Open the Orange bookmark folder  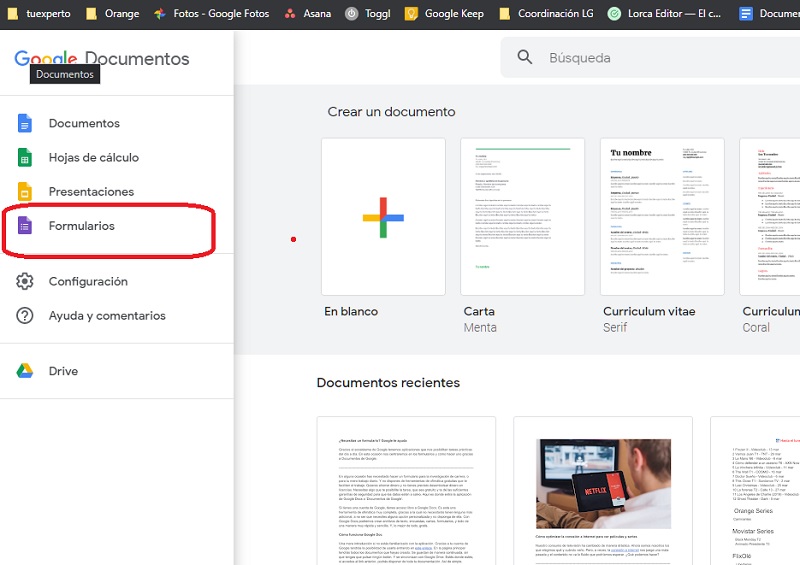pos(112,14)
